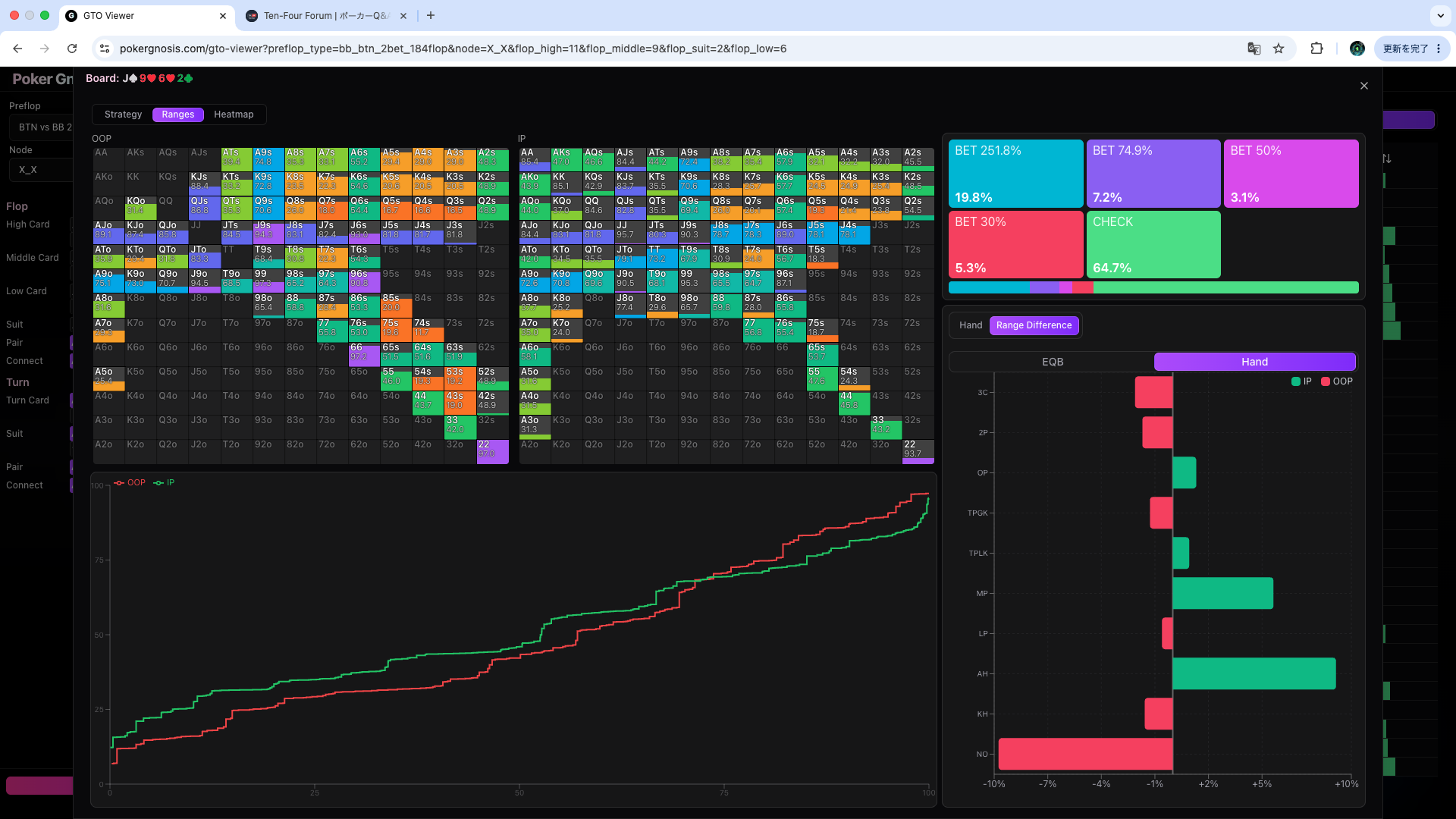
Task: Open the Chrome profile avatar icon
Action: (x=1357, y=49)
